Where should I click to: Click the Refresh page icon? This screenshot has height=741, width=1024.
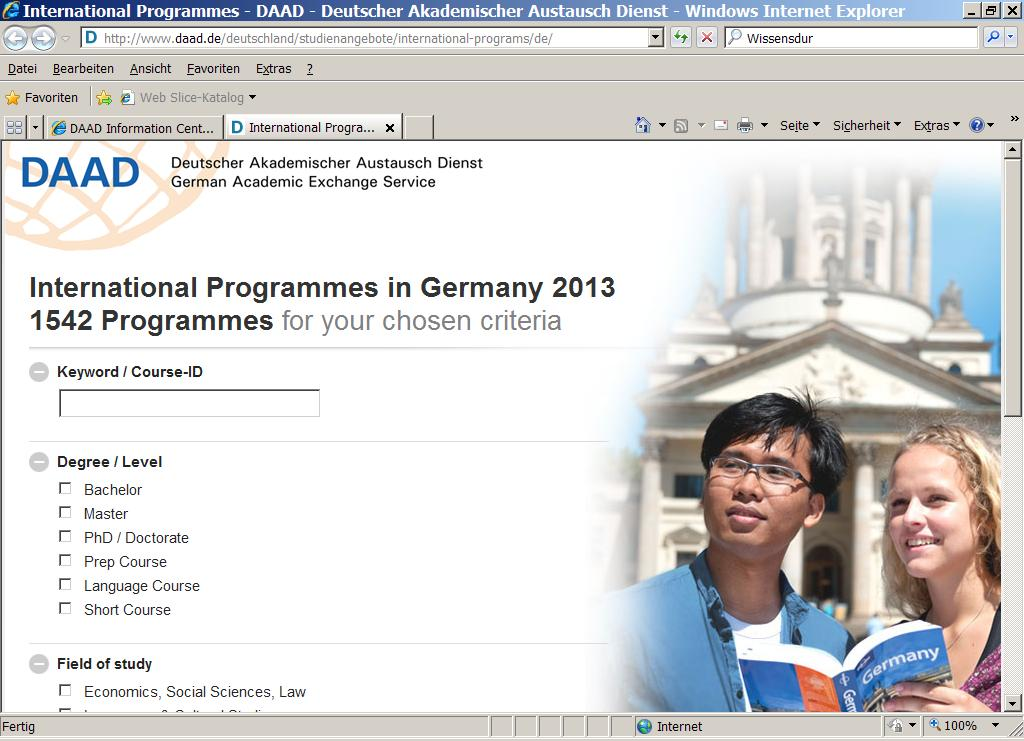tap(680, 38)
